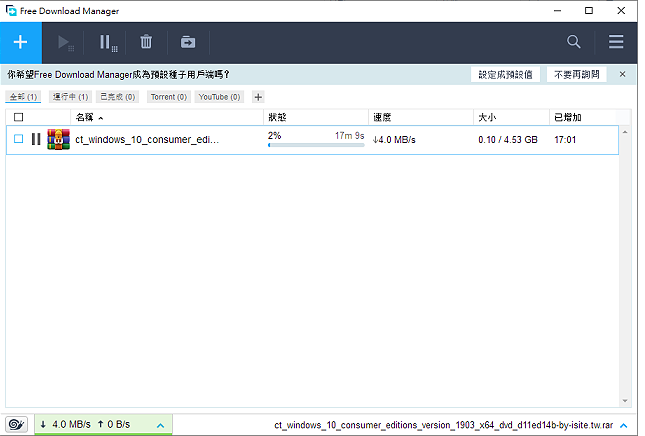
Task: Check the box for the ct_windows_10 download row
Action: coord(19,139)
